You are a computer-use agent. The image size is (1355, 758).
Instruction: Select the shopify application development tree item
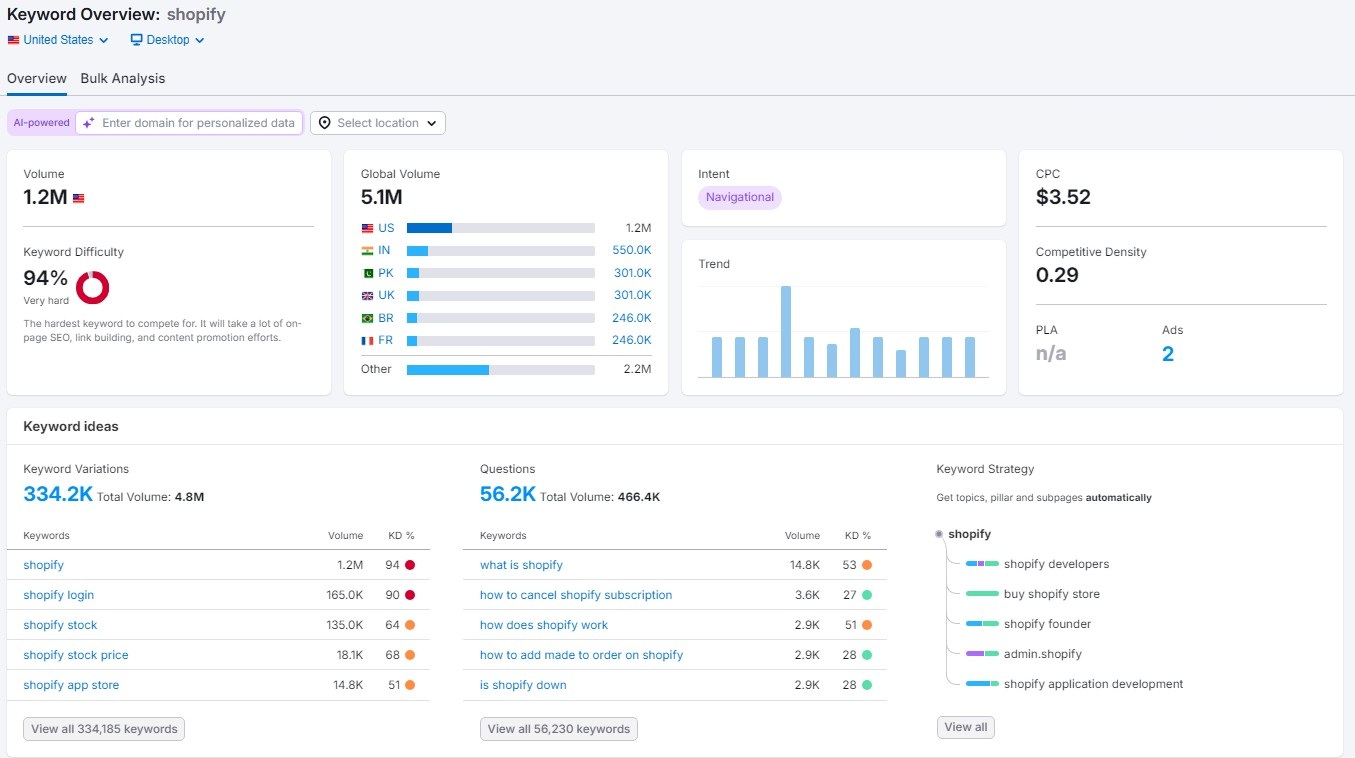[1093, 684]
